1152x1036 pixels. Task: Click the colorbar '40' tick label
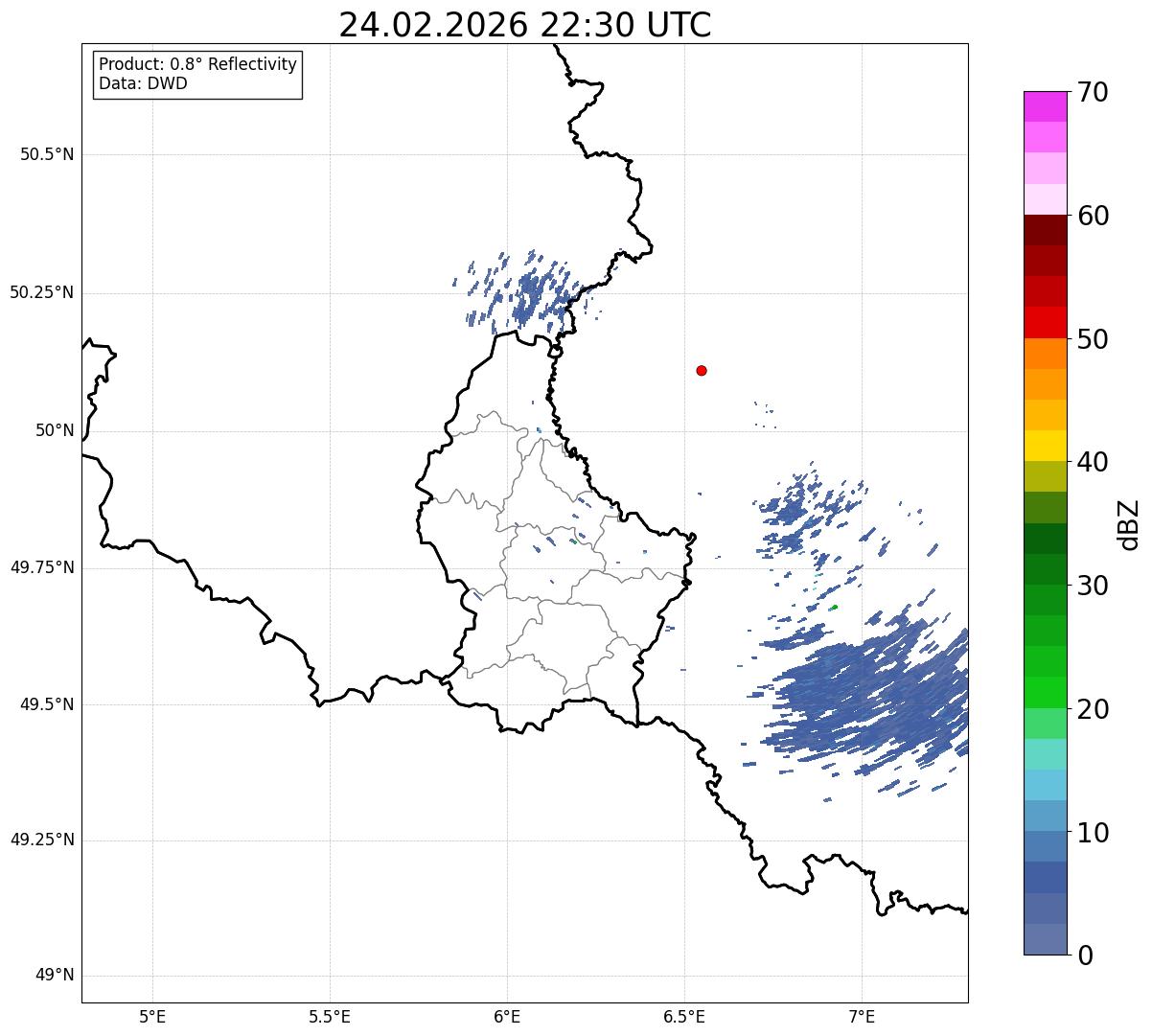click(1093, 462)
